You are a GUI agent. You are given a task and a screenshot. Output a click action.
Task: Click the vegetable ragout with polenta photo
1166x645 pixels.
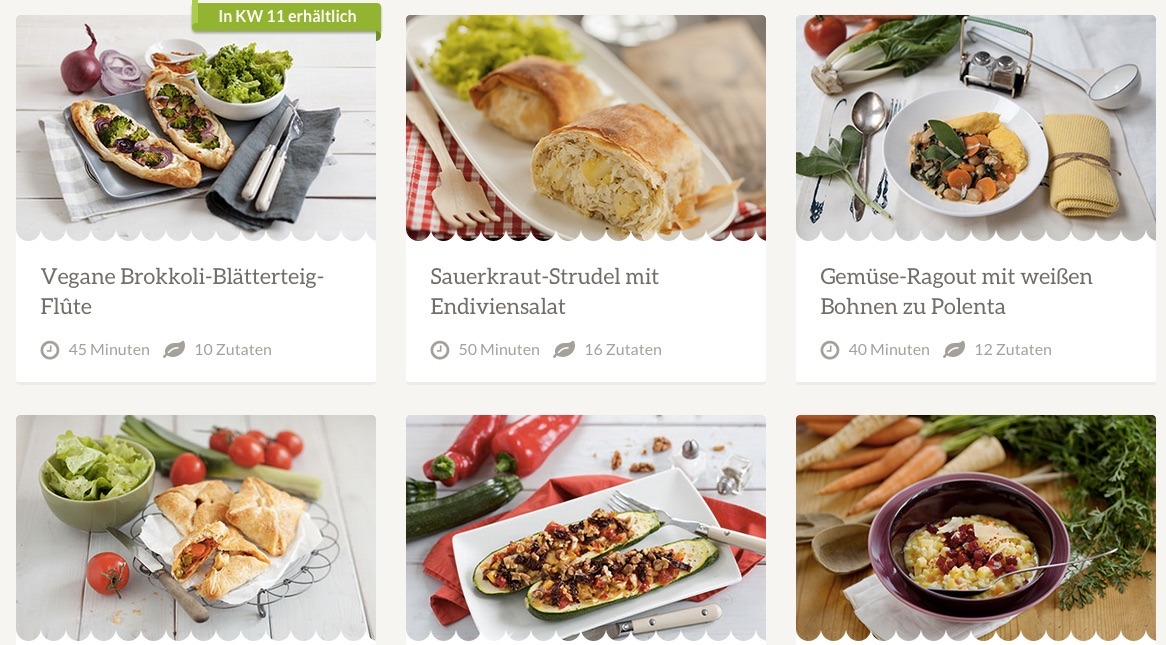(976, 127)
